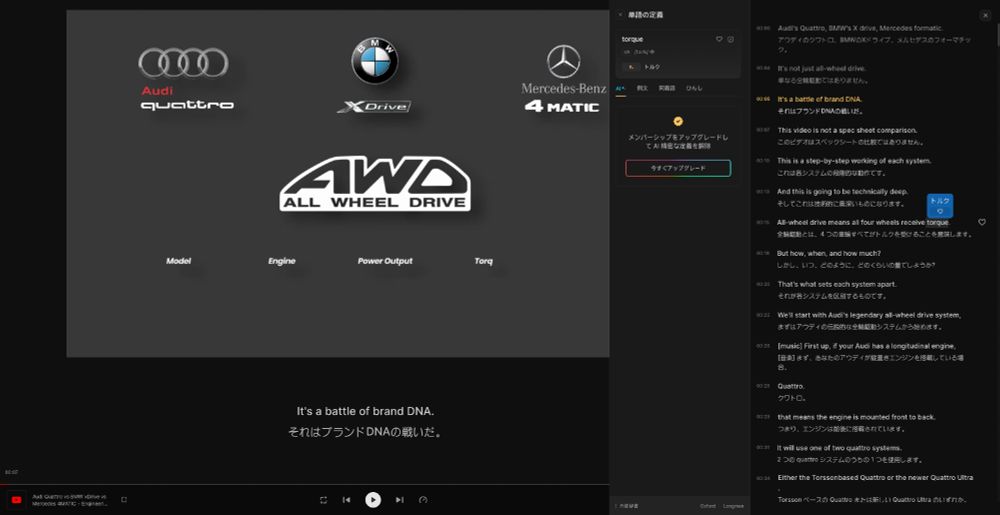Select 'Either the Torssonbased Quattro' line
Viewport: 1000px width, 515px height.
point(876,477)
